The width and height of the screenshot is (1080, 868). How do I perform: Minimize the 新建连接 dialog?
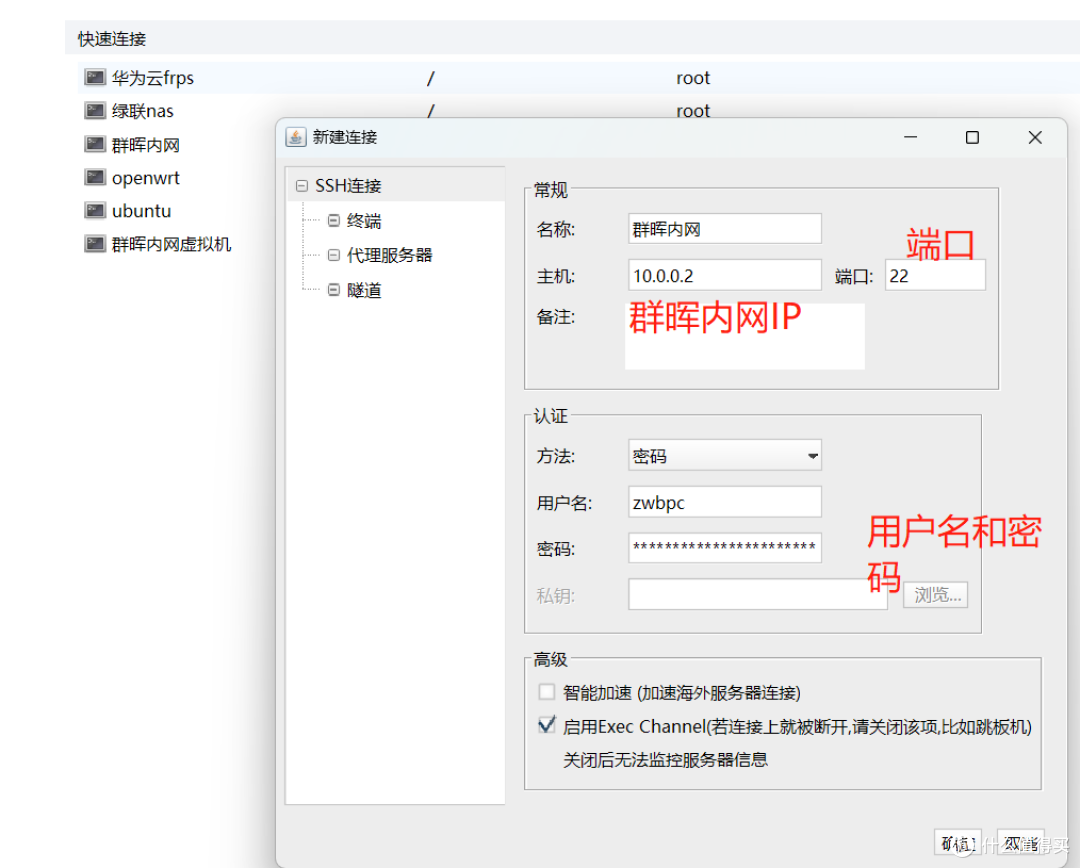[x=911, y=138]
